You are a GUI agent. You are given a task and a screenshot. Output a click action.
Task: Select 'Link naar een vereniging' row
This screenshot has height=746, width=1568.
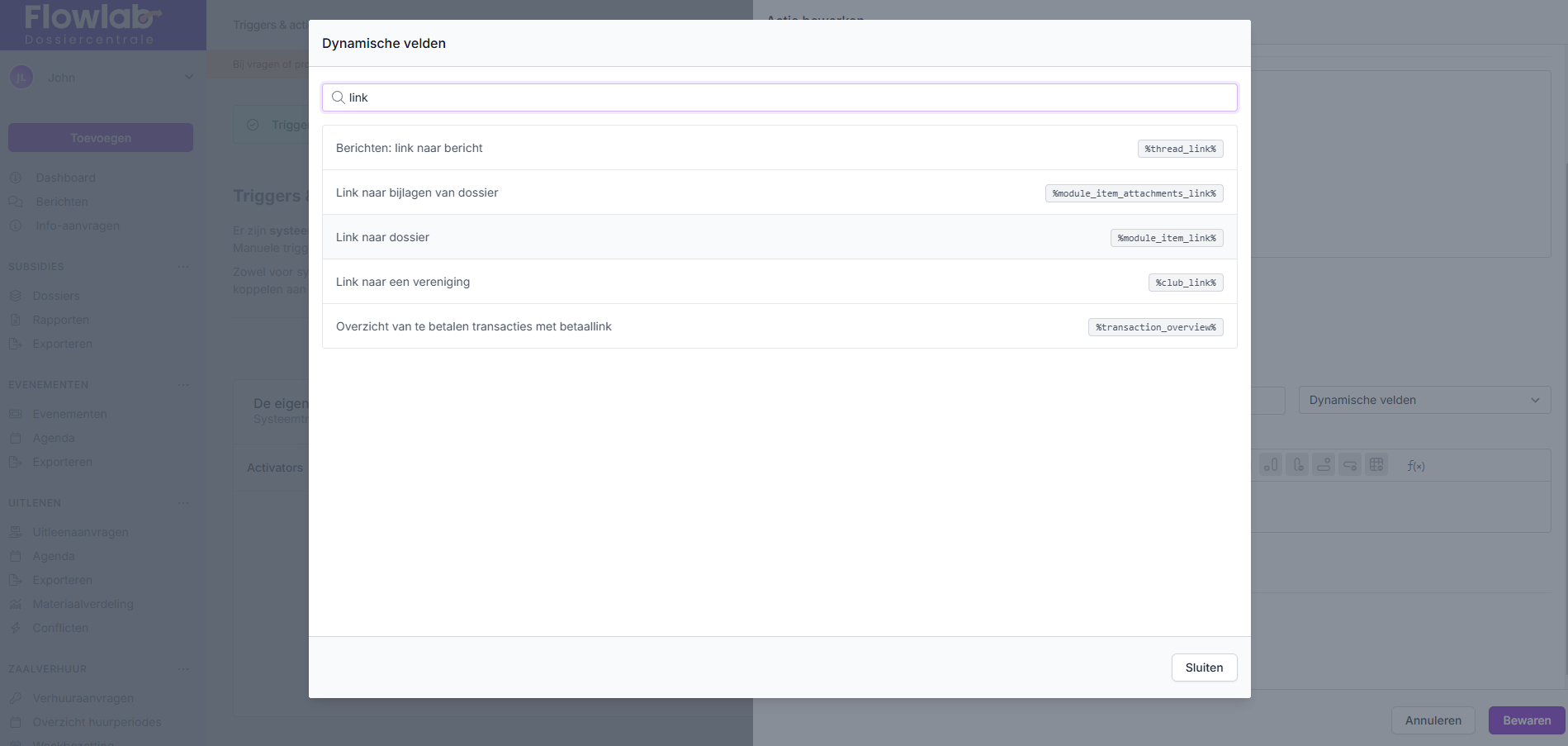(x=402, y=282)
